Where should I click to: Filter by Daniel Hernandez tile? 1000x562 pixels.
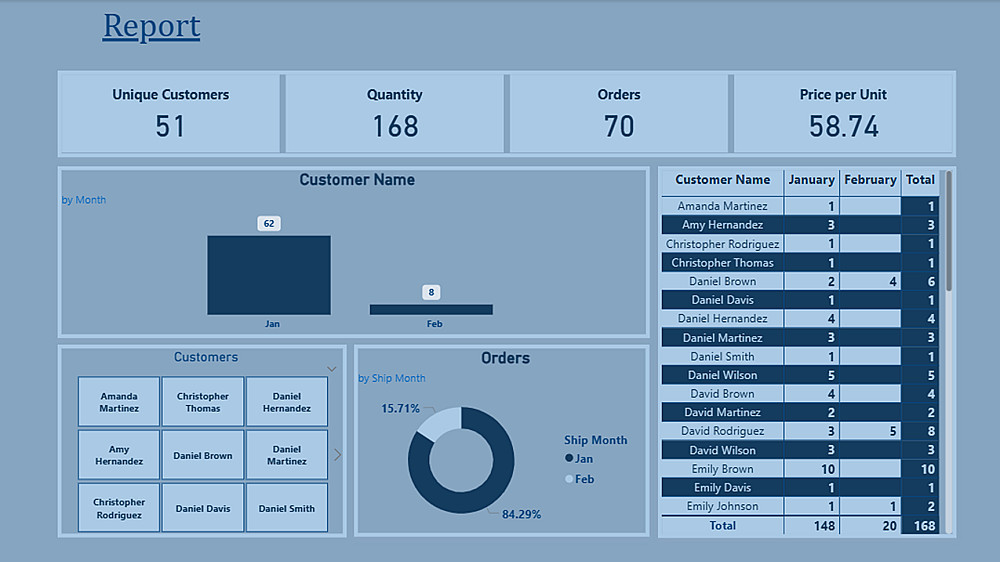coord(287,402)
